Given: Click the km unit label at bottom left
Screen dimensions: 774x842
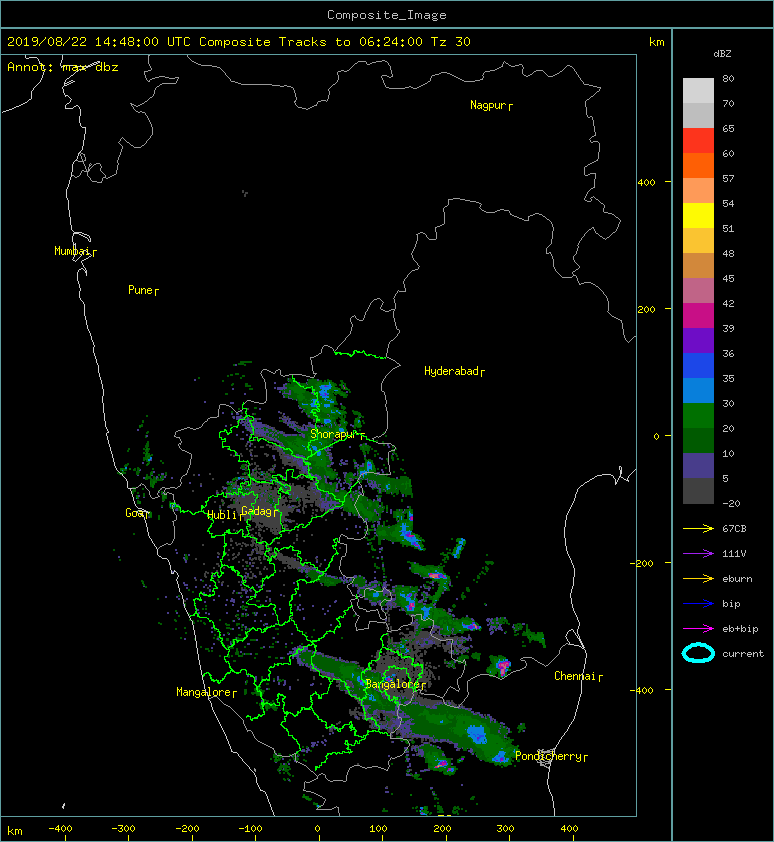Looking at the screenshot, I should click(x=15, y=831).
